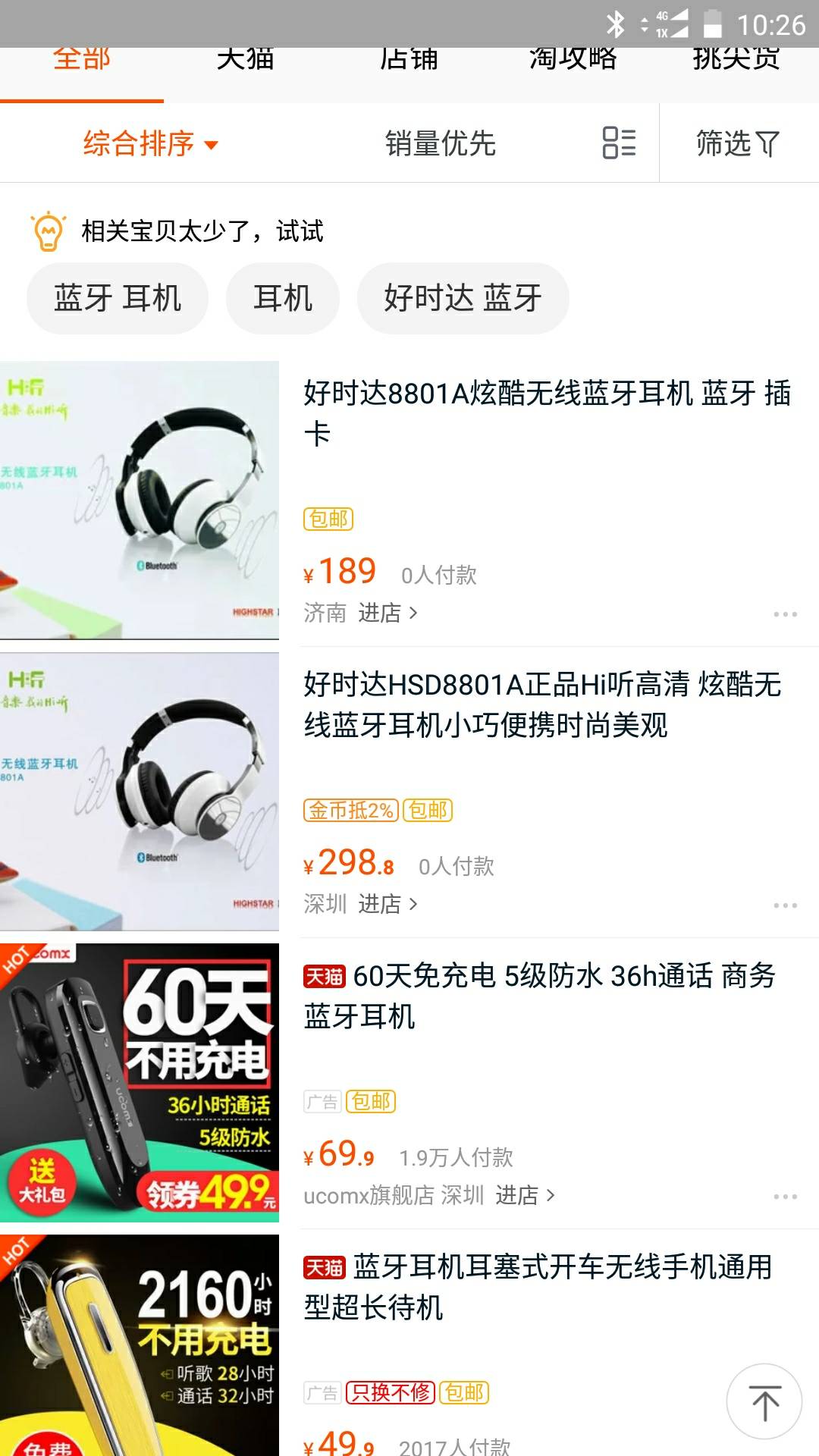Select the 销量优先 sort tab

[440, 143]
